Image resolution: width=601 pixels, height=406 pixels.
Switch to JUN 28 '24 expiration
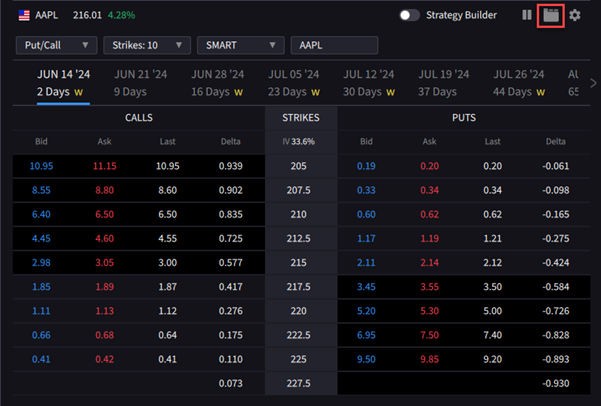click(x=217, y=83)
